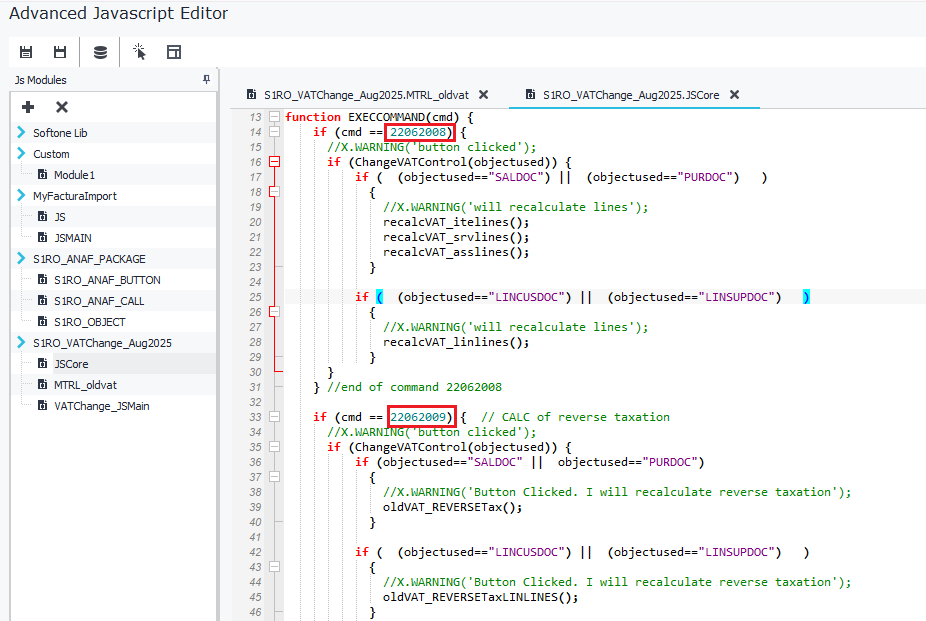The width and height of the screenshot is (926, 621).
Task: Open the S1RO_OBJECT module
Action: pyautogui.click(x=89, y=322)
